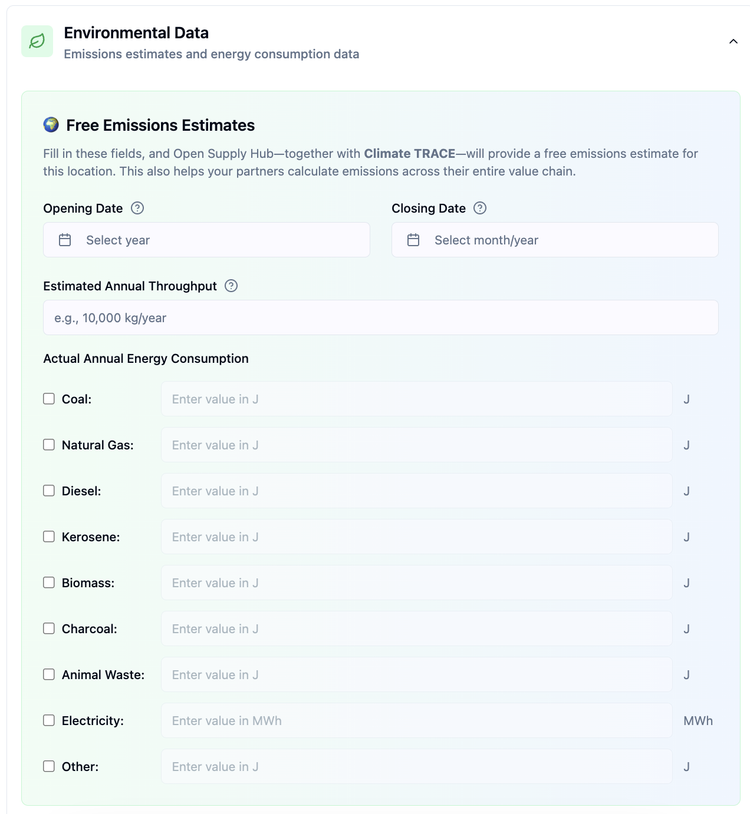Check the Electricity checkbox
750x814 pixels.
49,721
